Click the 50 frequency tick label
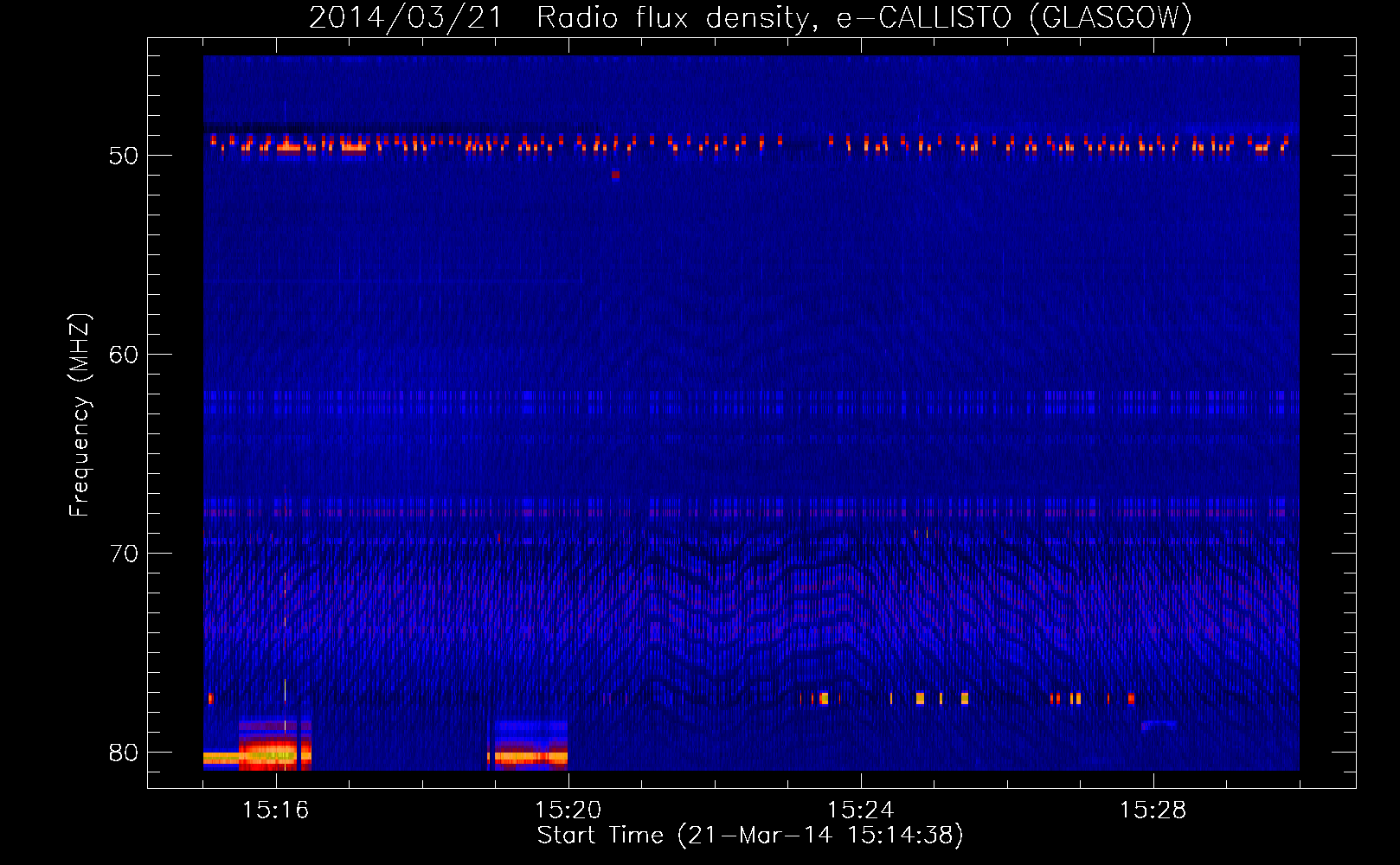This screenshot has width=1400, height=865. pyautogui.click(x=124, y=156)
